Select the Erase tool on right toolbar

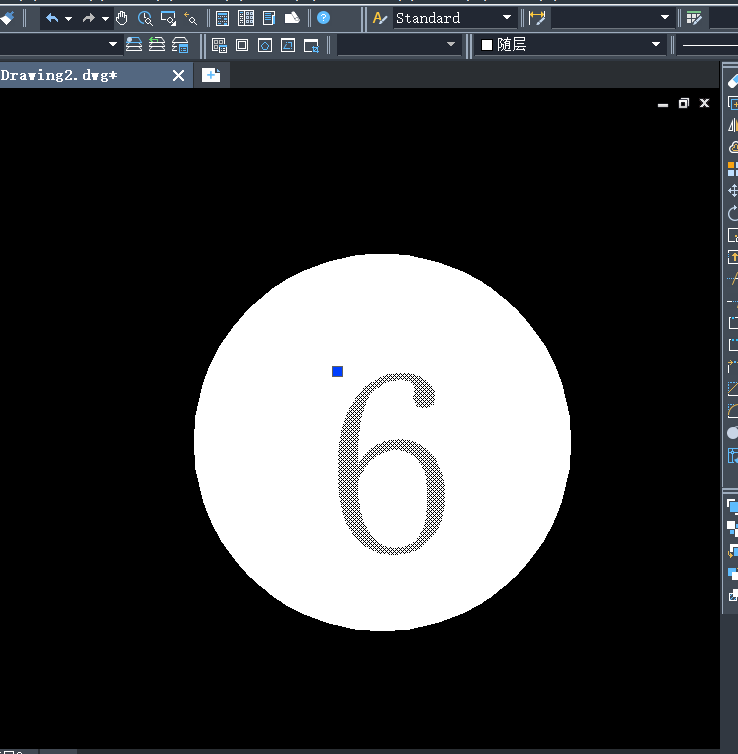(733, 81)
